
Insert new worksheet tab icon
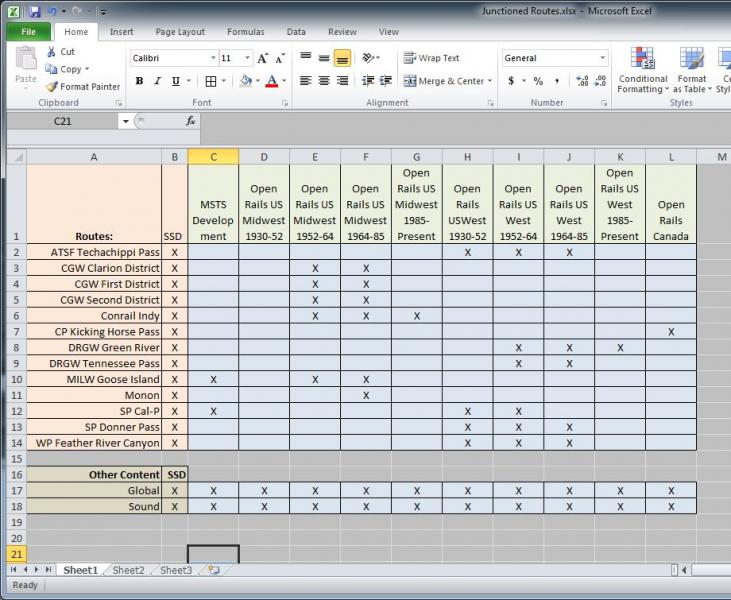pyautogui.click(x=214, y=570)
